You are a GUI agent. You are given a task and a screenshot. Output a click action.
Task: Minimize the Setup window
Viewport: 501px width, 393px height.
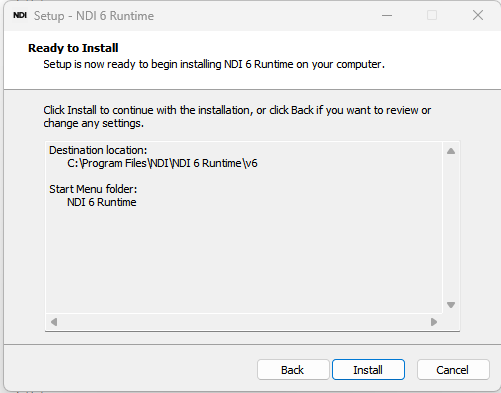point(387,15)
